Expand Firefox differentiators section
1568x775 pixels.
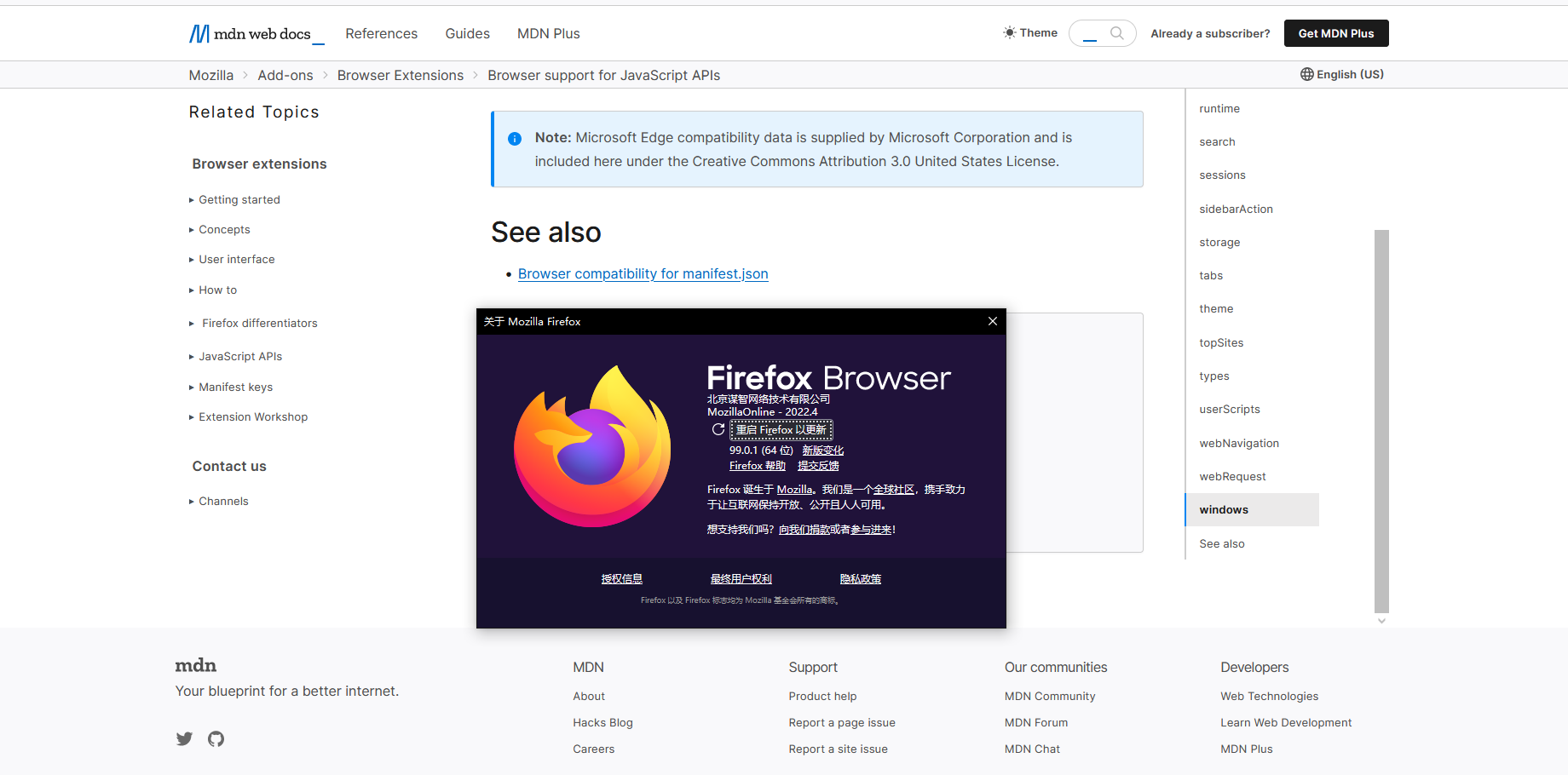pyautogui.click(x=253, y=324)
